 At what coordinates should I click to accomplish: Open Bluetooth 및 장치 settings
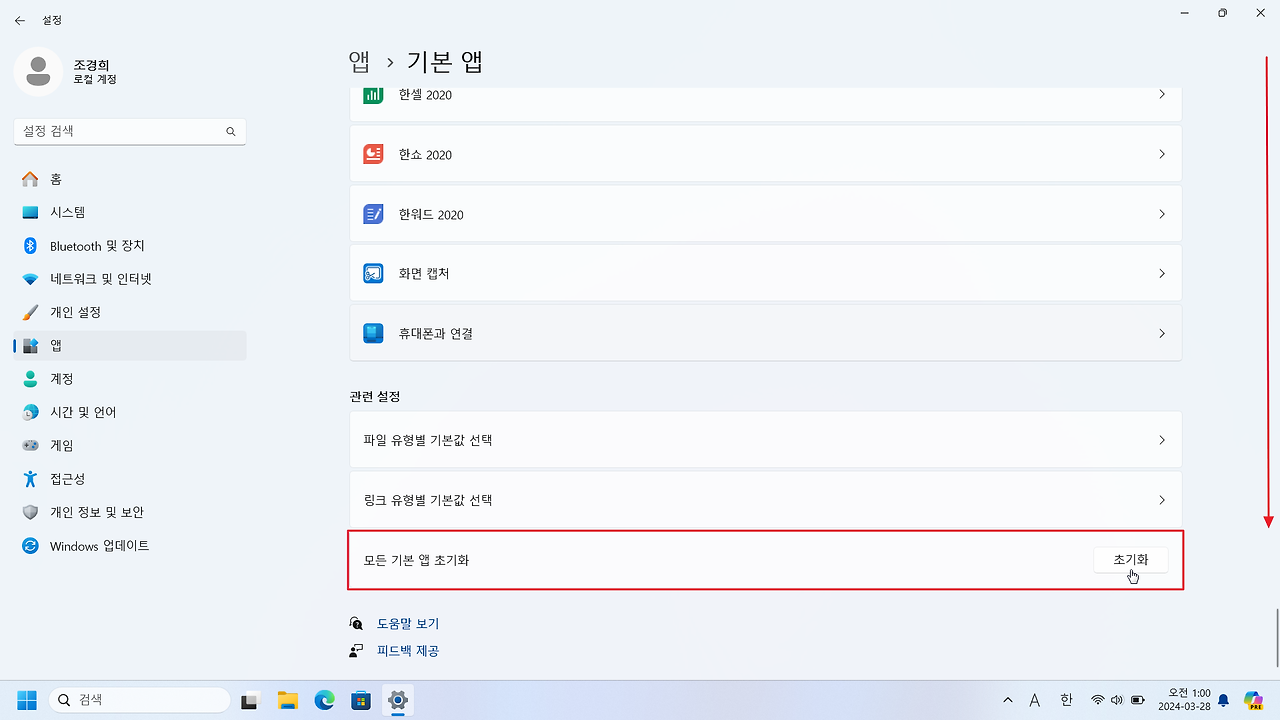click(x=130, y=246)
